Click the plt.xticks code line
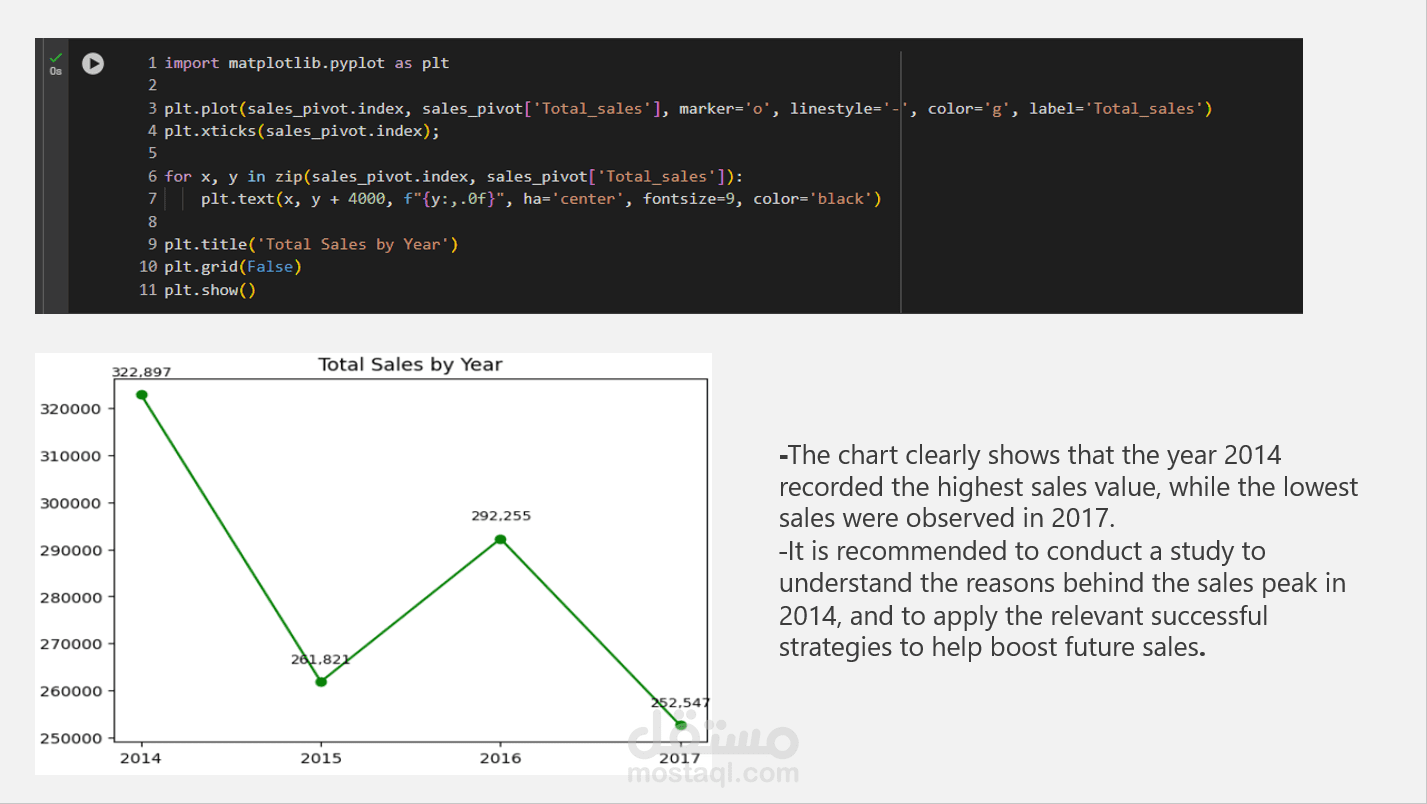The image size is (1427, 804). coord(302,131)
